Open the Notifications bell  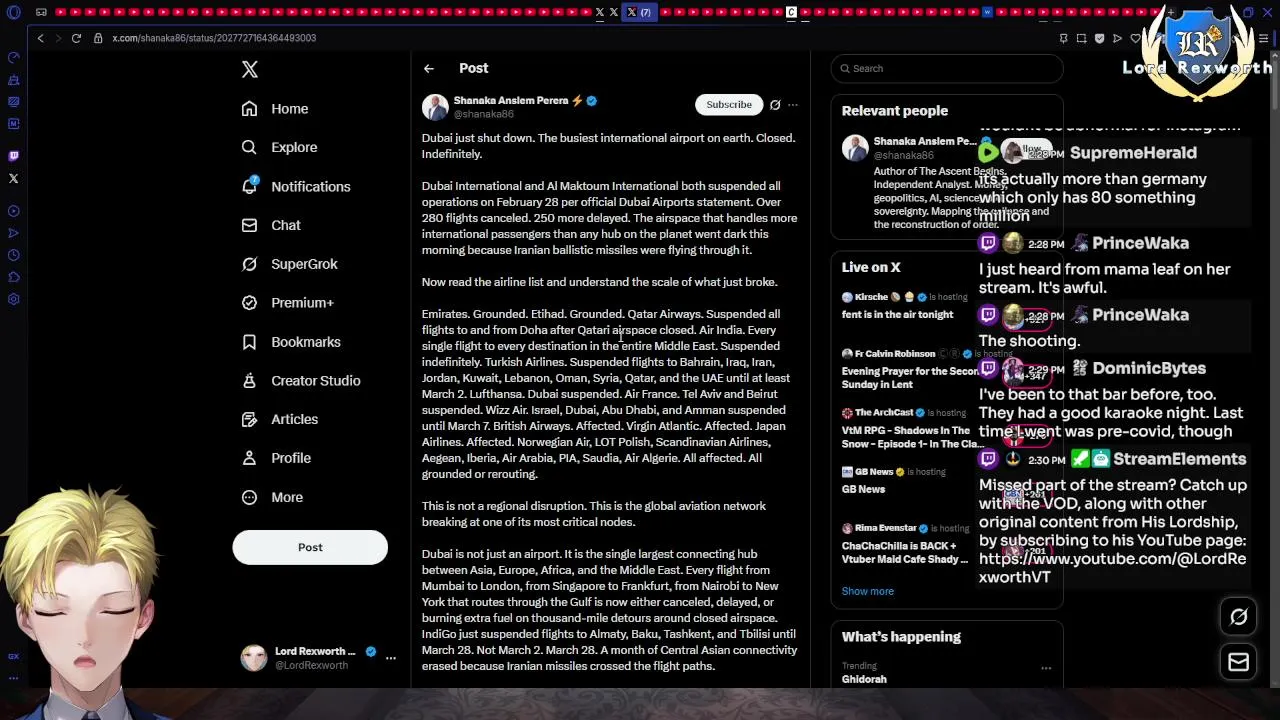pyautogui.click(x=250, y=186)
